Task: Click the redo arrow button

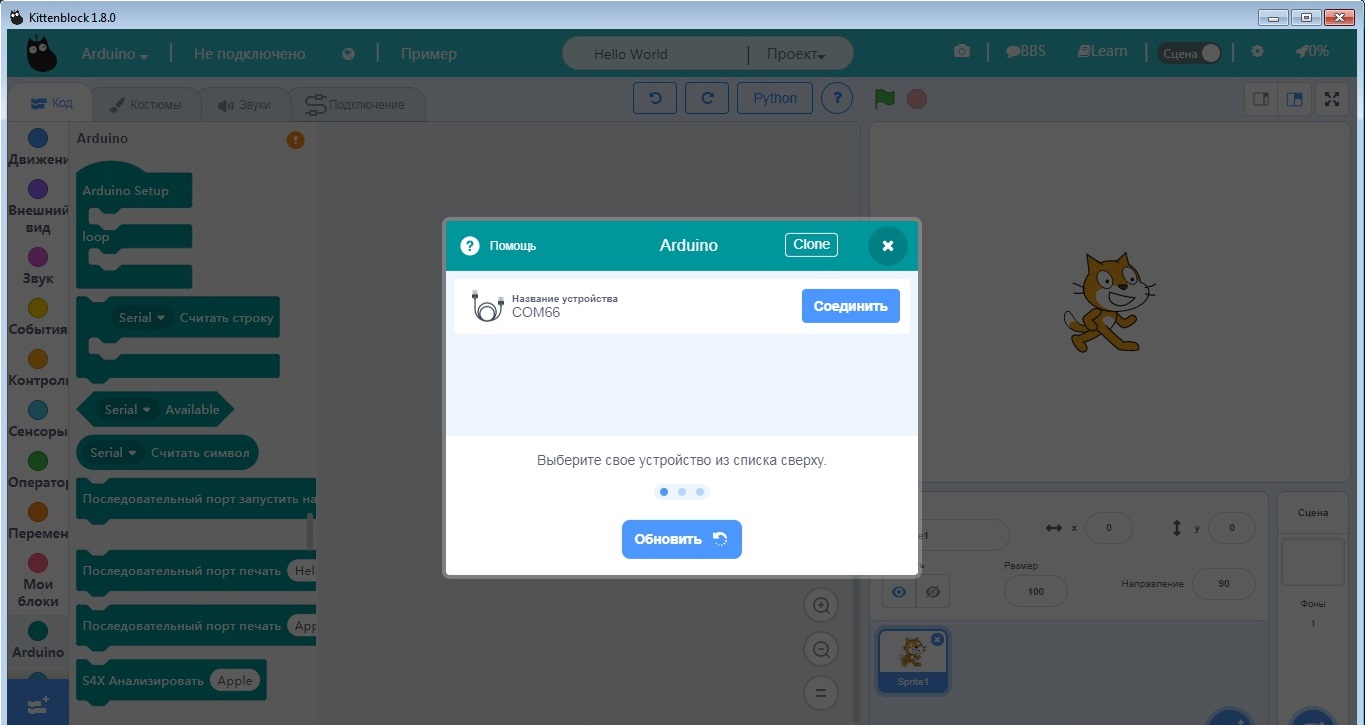Action: [707, 98]
